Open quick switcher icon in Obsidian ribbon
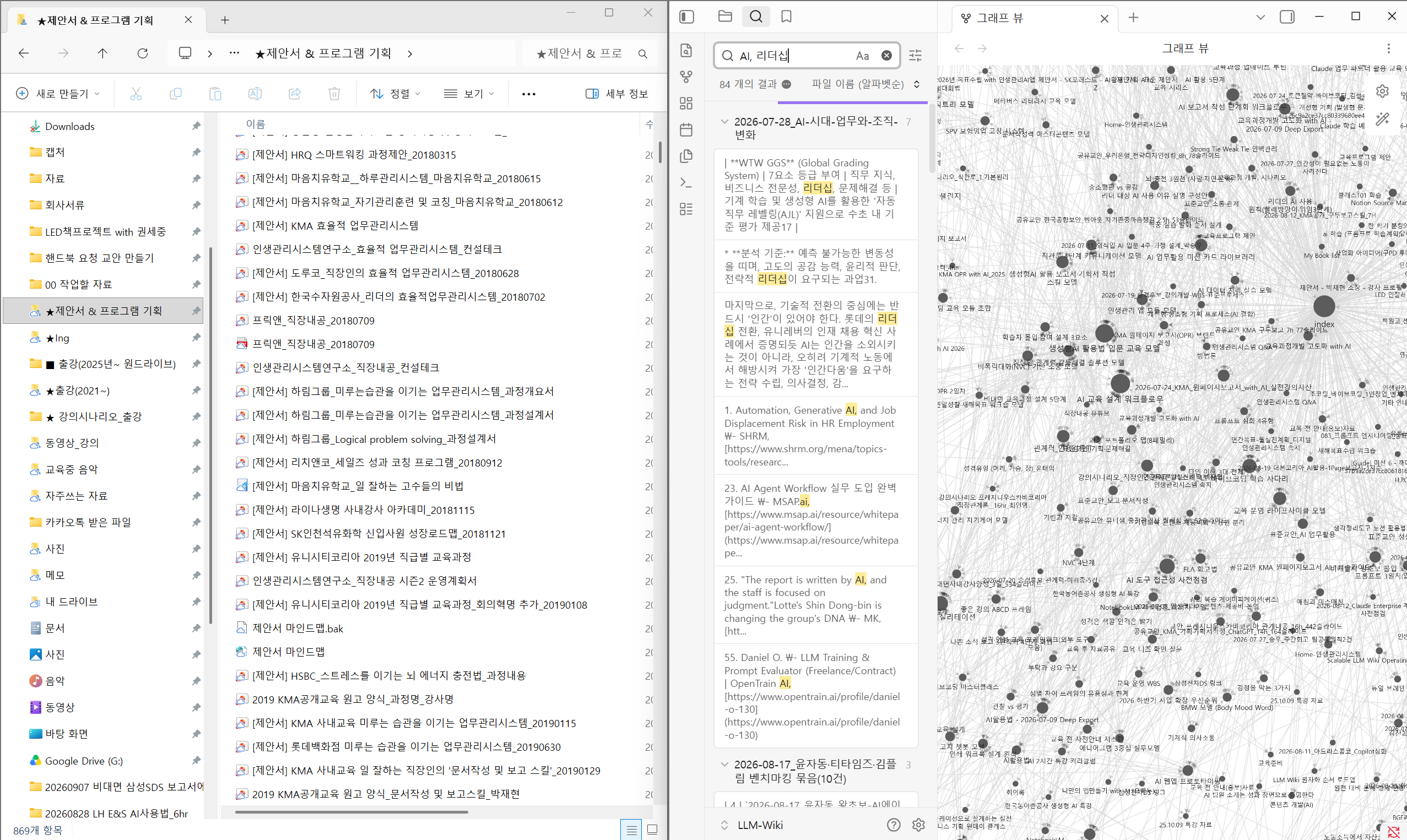The width and height of the screenshot is (1407, 840). [x=686, y=50]
